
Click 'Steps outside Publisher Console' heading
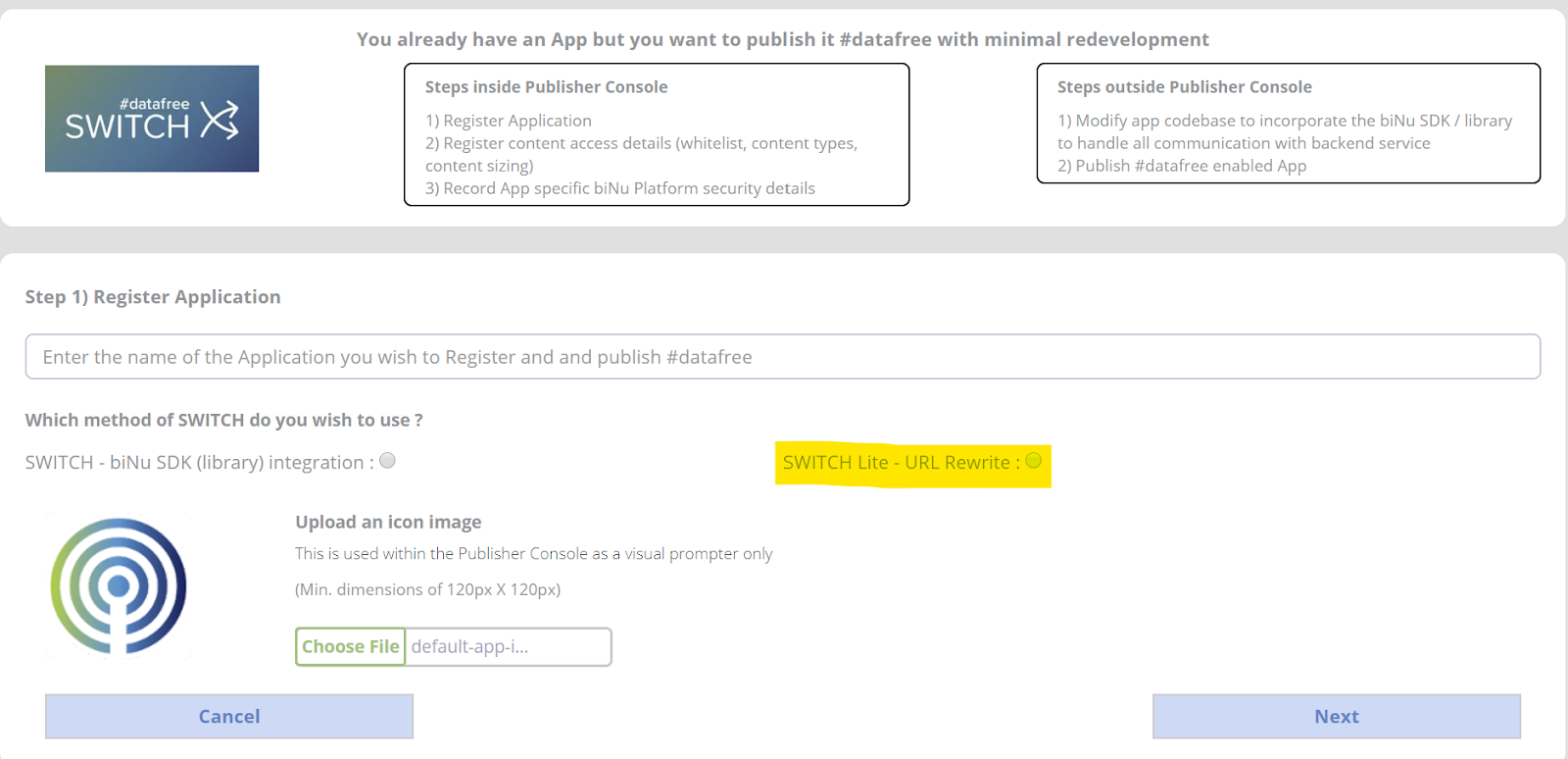(x=1184, y=86)
